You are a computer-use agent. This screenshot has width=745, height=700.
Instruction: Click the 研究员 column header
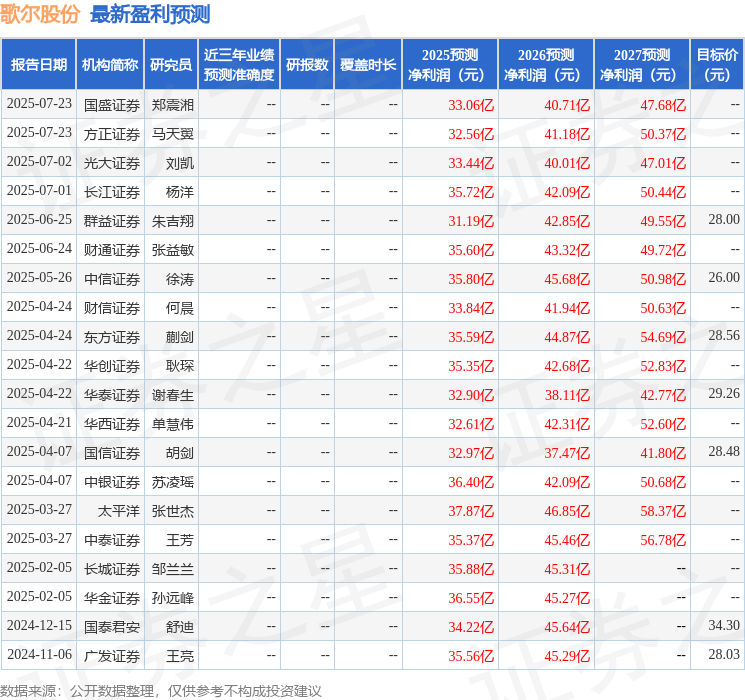tap(171, 65)
